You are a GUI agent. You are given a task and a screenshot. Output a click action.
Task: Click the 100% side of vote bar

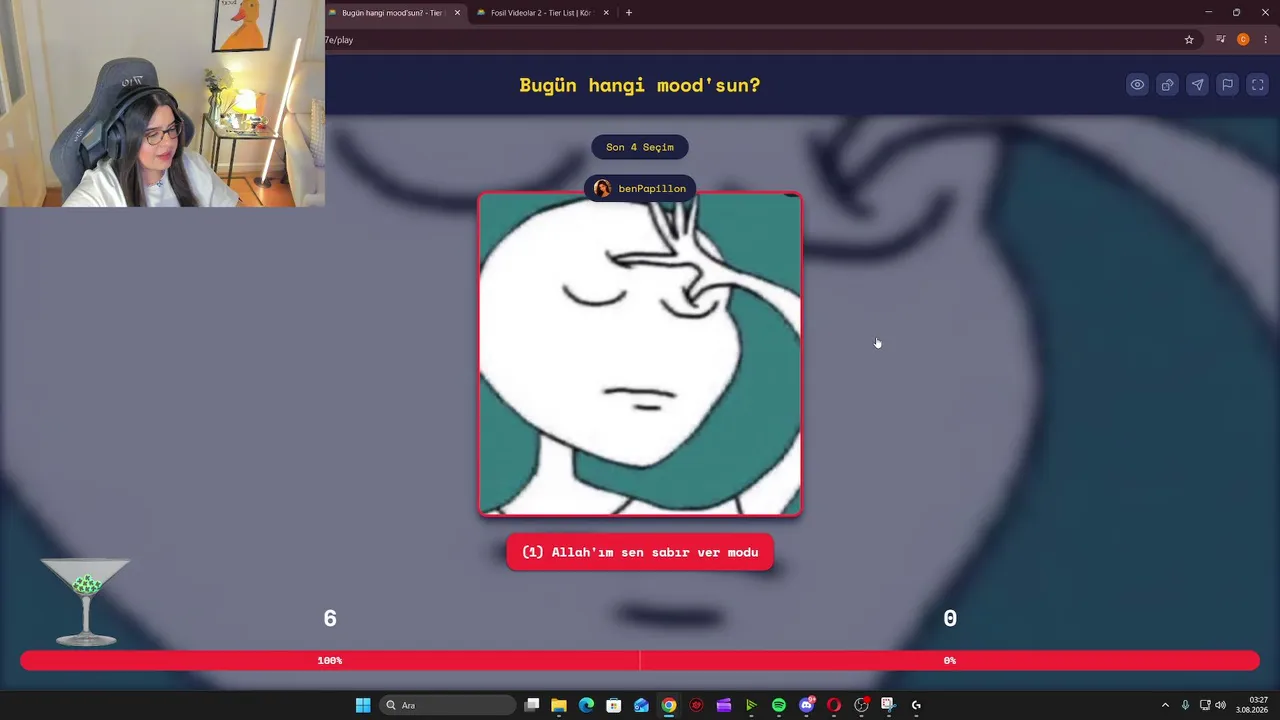(x=330, y=660)
